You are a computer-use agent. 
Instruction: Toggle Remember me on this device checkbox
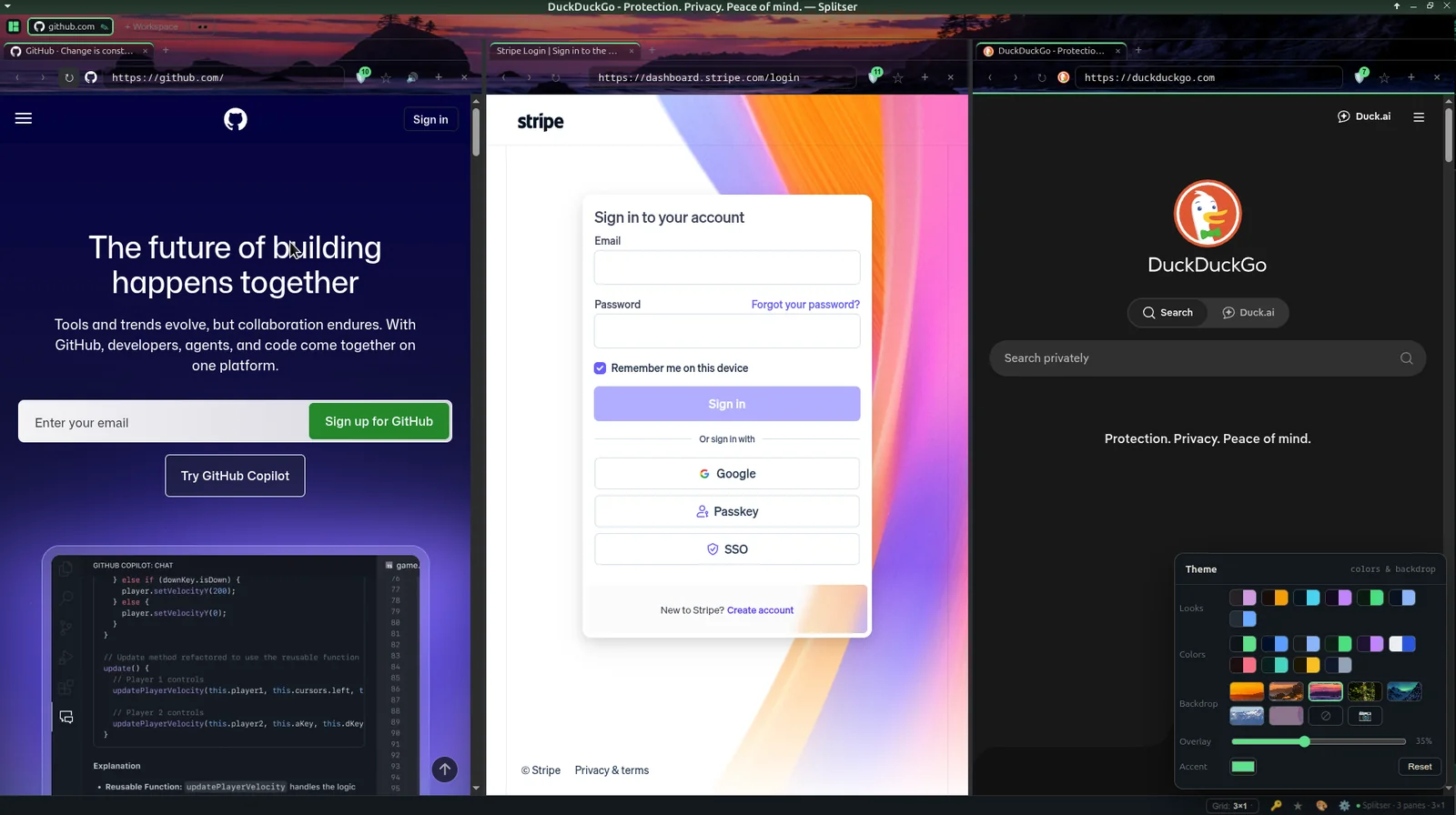(600, 368)
